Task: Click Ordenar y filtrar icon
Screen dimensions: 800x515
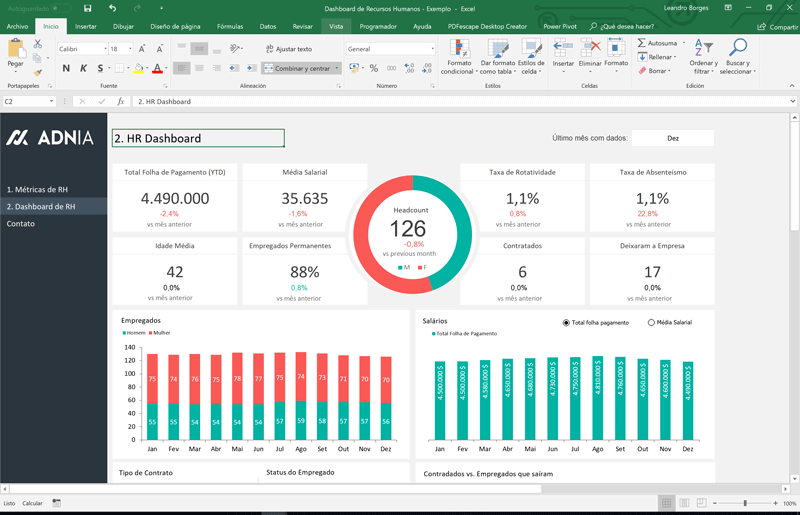Action: 704,49
